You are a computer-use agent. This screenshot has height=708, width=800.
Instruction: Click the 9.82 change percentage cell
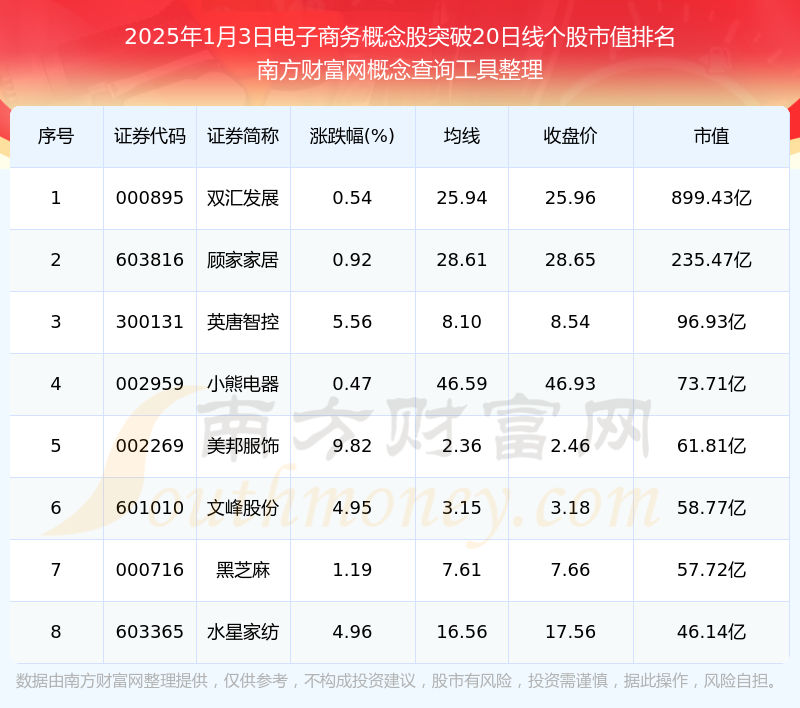pyautogui.click(x=352, y=446)
